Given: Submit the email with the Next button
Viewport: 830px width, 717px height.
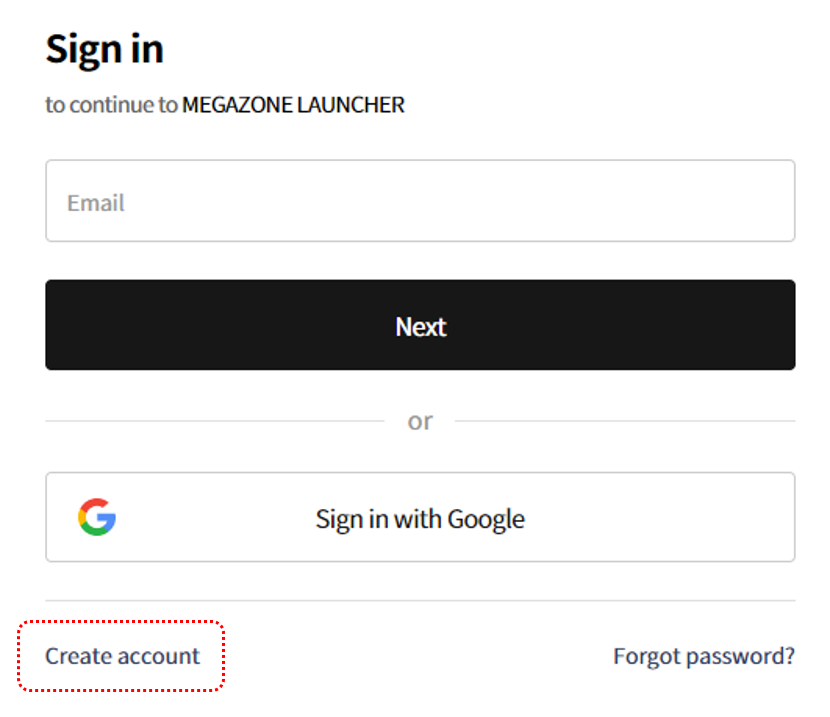Looking at the screenshot, I should tap(420, 326).
